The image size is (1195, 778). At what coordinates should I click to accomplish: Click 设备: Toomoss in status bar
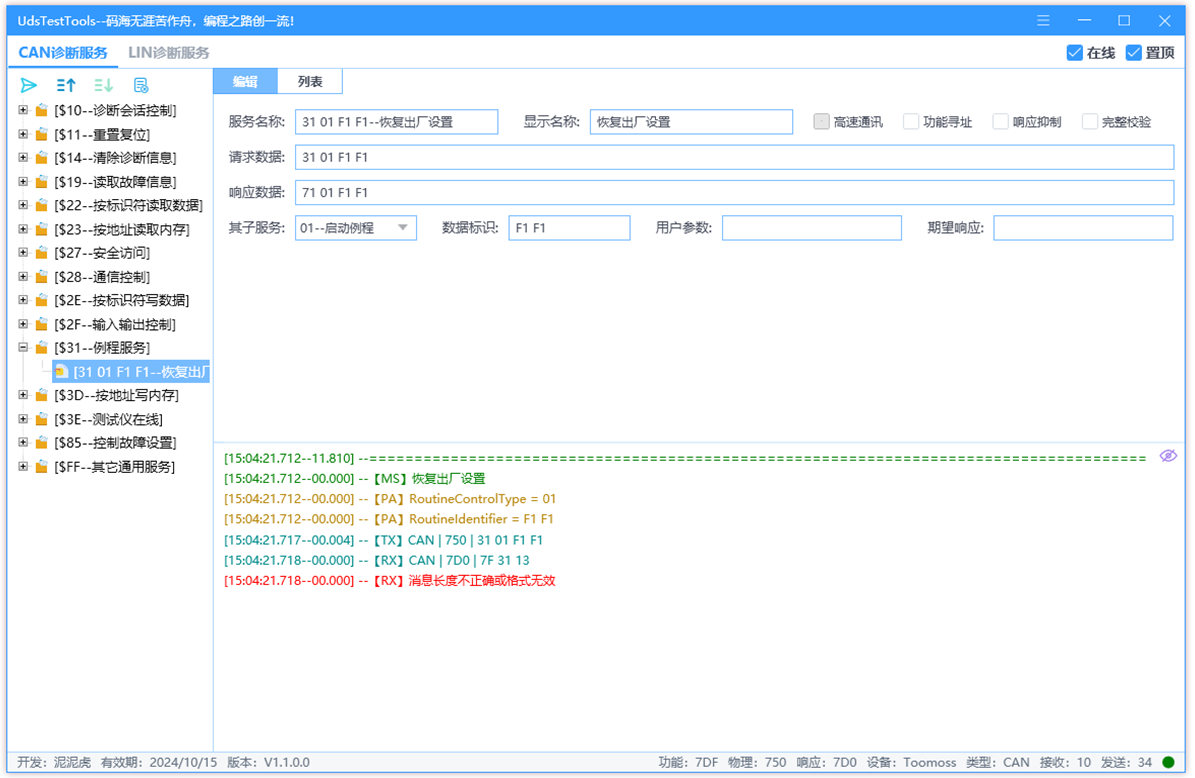coord(911,762)
